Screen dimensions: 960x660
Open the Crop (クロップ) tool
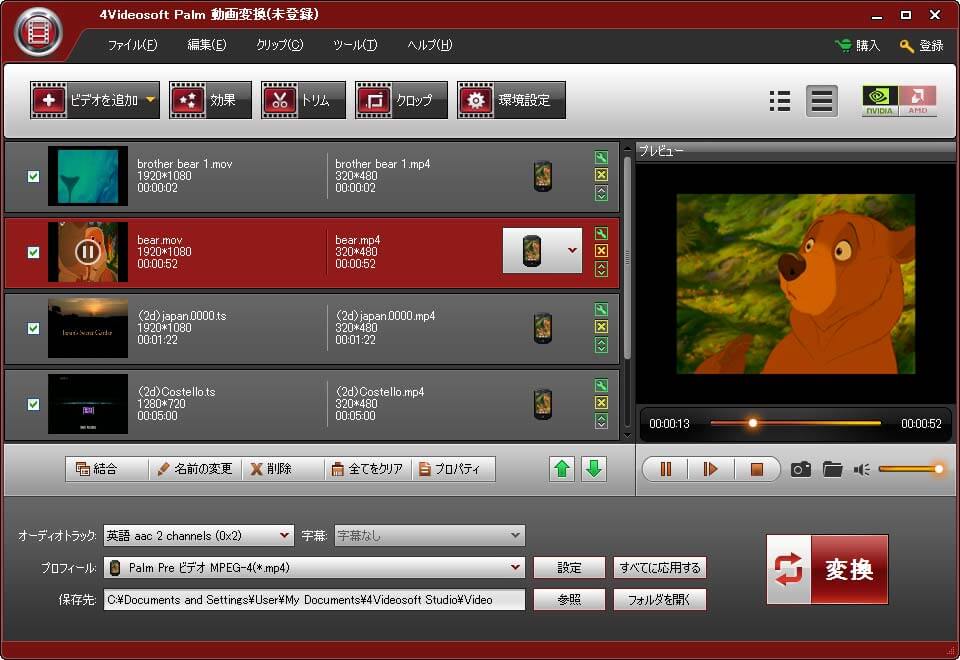(401, 100)
